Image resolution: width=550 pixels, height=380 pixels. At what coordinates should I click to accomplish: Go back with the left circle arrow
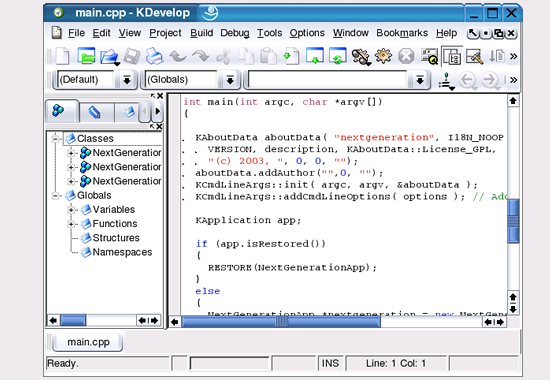point(468,80)
